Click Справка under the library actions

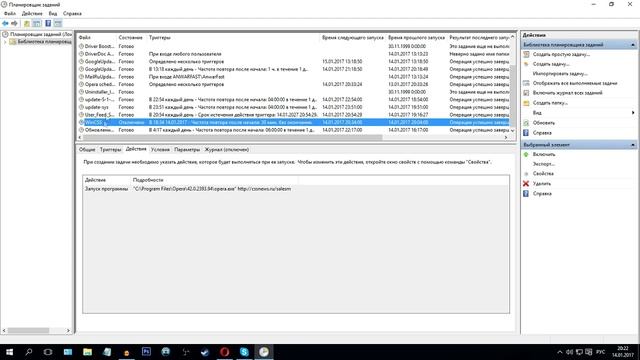[x=542, y=133]
